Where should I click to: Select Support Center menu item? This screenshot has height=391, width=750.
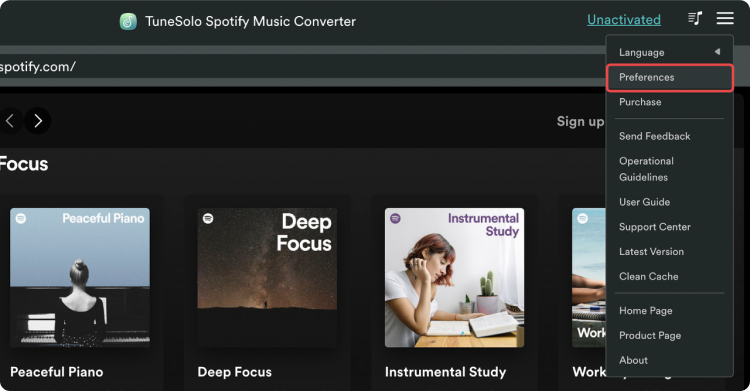[669, 227]
